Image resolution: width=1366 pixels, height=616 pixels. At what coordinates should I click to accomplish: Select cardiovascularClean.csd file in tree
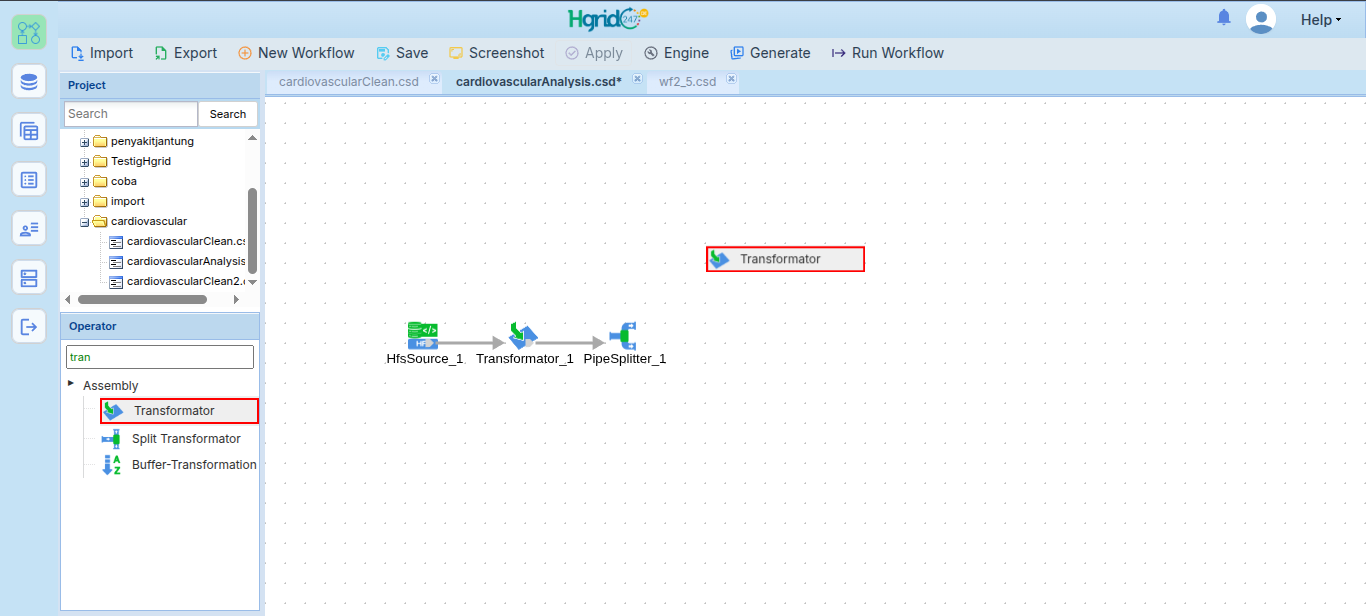pyautogui.click(x=186, y=242)
